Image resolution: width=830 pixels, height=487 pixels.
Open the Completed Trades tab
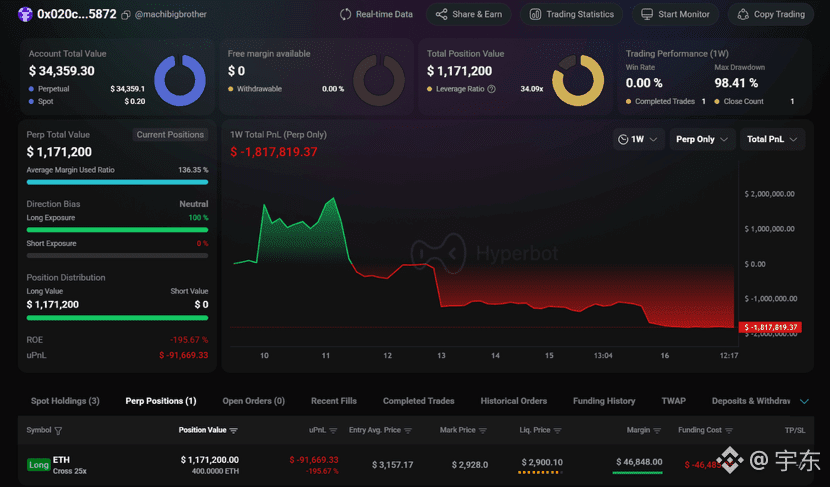[418, 401]
